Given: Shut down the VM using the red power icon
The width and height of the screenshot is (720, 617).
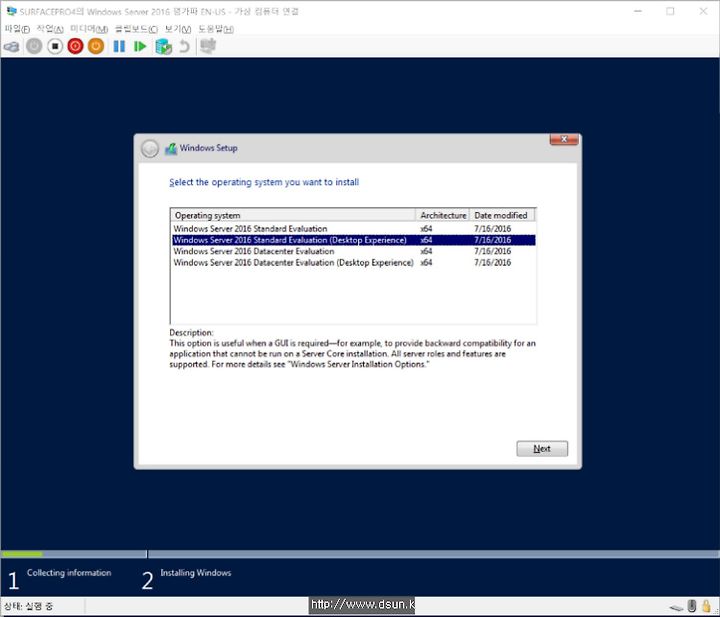Looking at the screenshot, I should point(75,46).
